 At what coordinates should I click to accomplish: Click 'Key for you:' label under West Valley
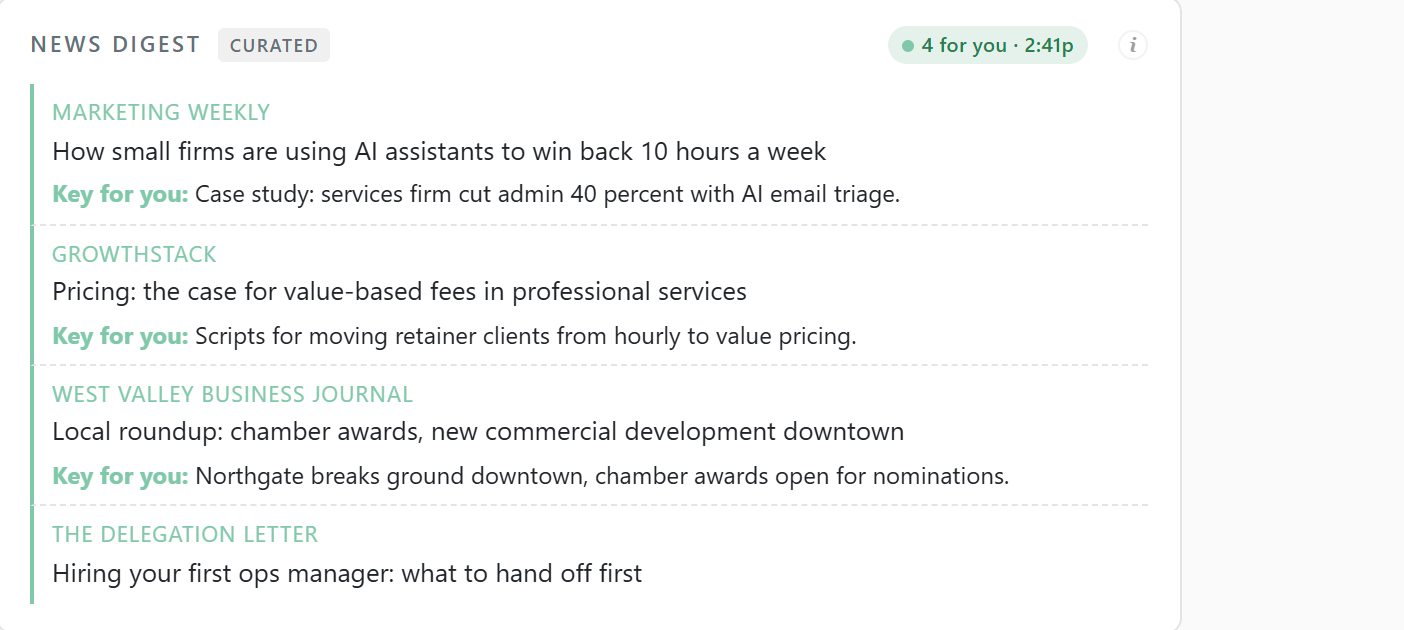point(120,476)
